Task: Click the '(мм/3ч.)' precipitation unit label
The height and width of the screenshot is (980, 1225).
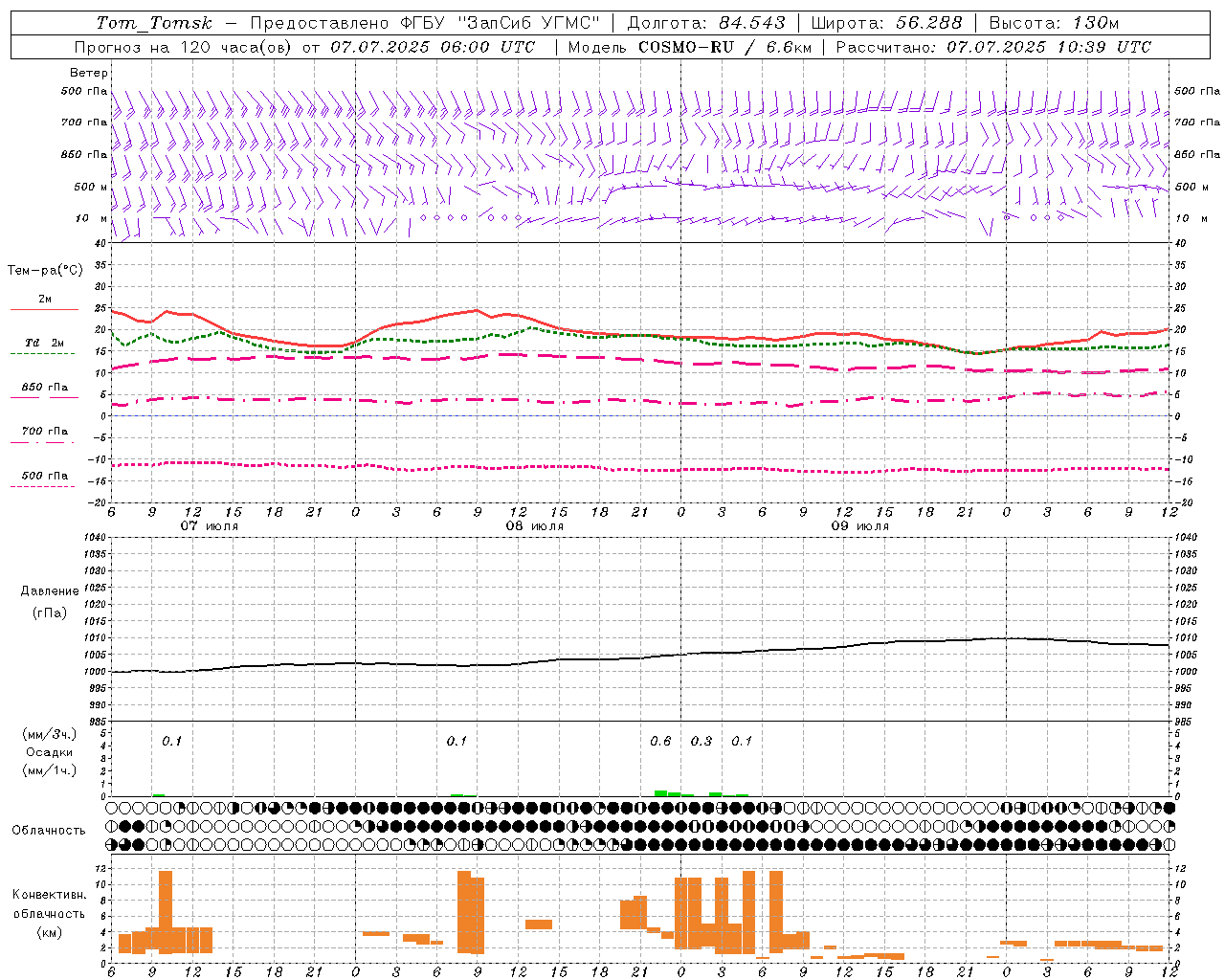Action: tap(50, 734)
